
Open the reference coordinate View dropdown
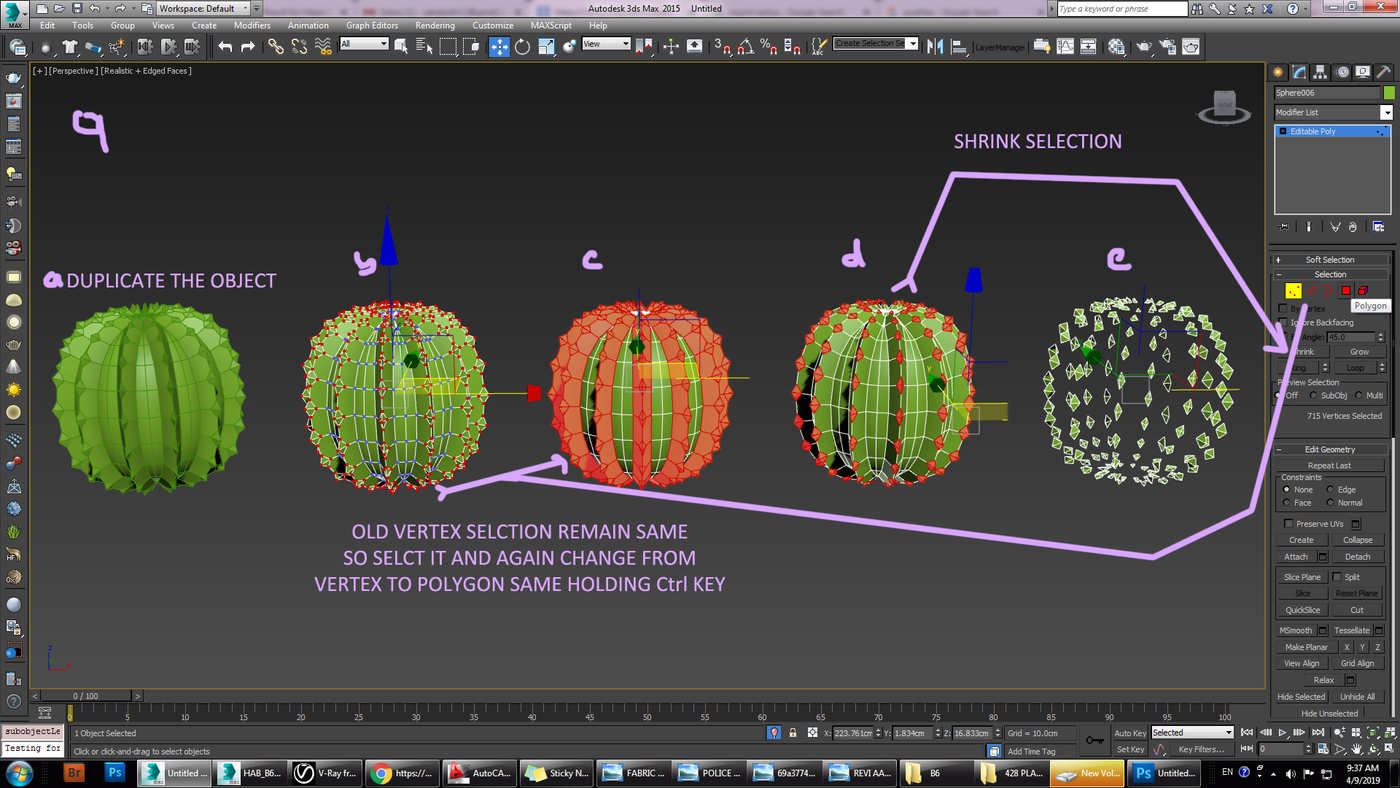606,44
